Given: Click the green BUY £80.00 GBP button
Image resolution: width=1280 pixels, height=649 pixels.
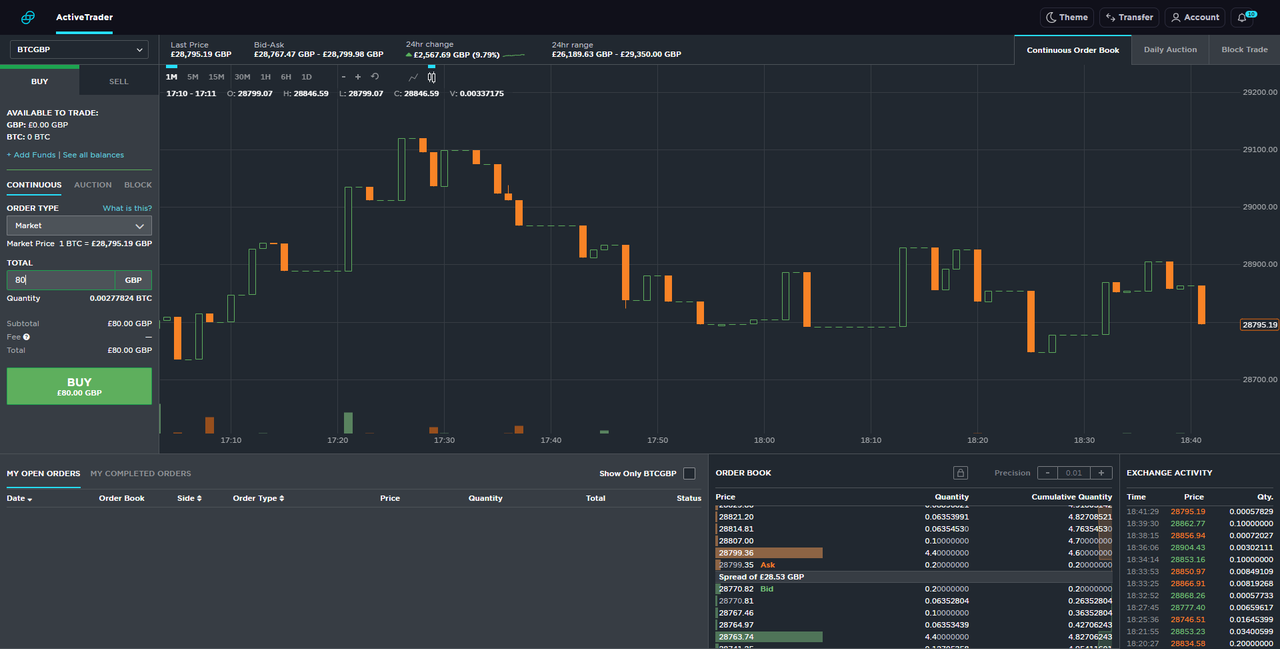Looking at the screenshot, I should click(x=79, y=386).
